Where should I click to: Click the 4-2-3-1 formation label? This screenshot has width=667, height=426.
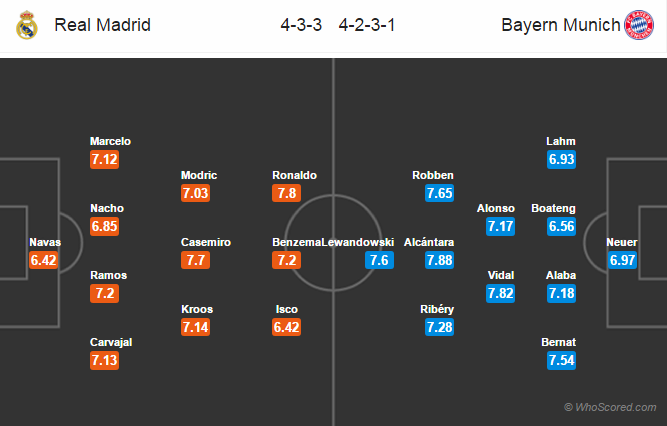click(x=367, y=25)
